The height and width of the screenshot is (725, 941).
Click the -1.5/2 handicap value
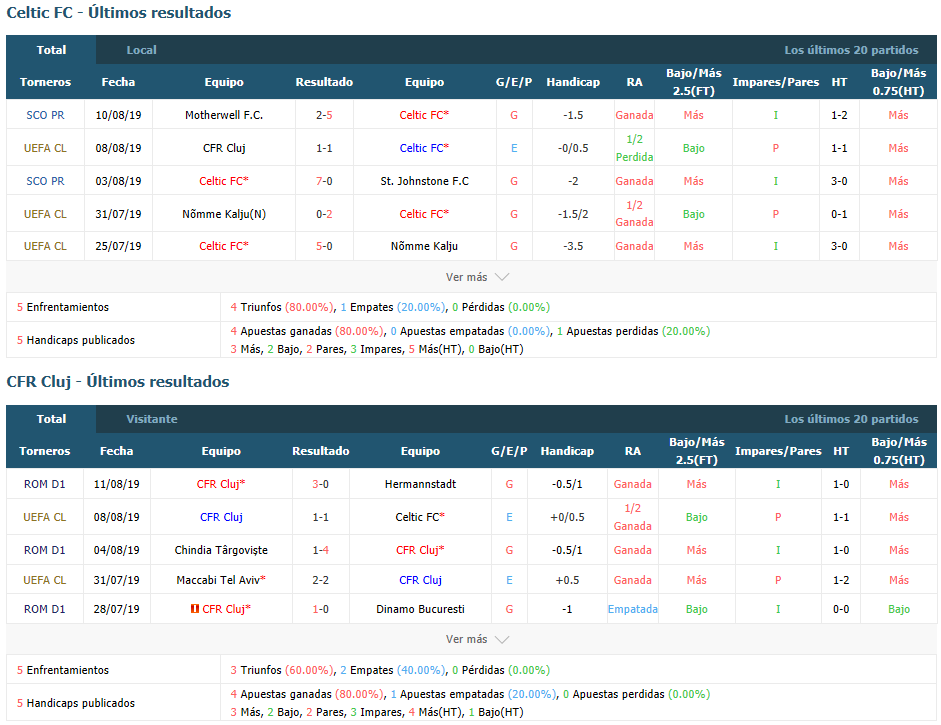[x=573, y=214]
